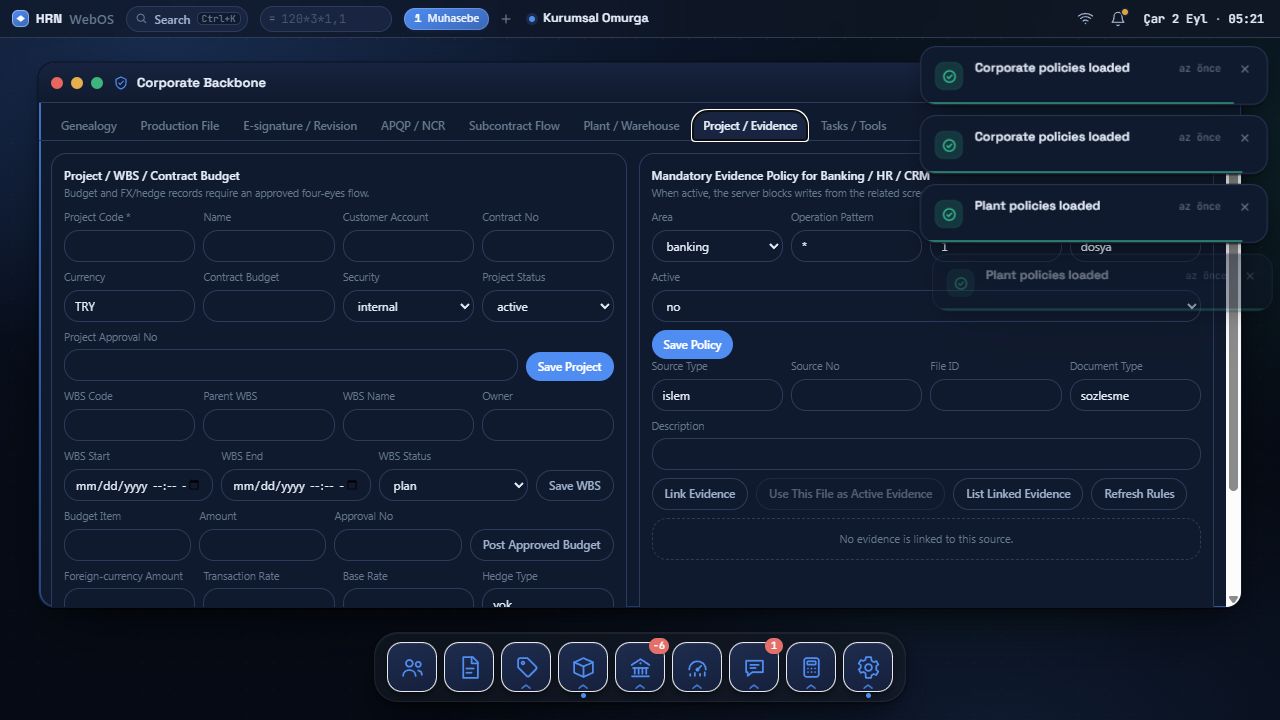Open the settings gear dock icon

coord(868,667)
